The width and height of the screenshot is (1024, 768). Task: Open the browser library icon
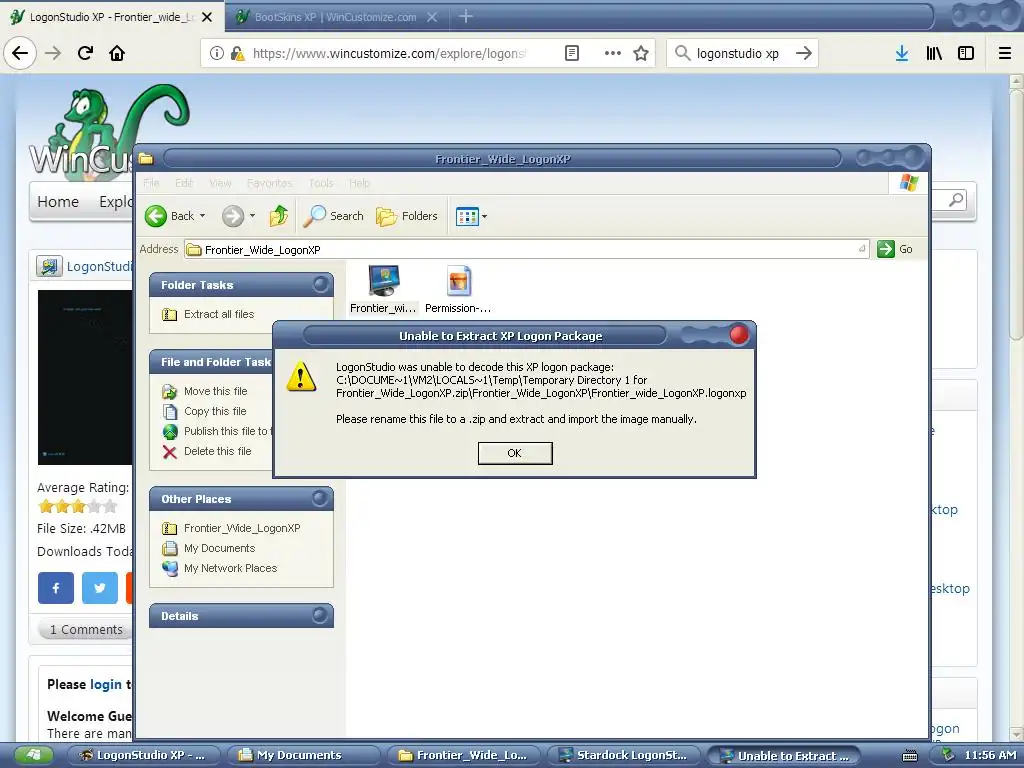934,53
